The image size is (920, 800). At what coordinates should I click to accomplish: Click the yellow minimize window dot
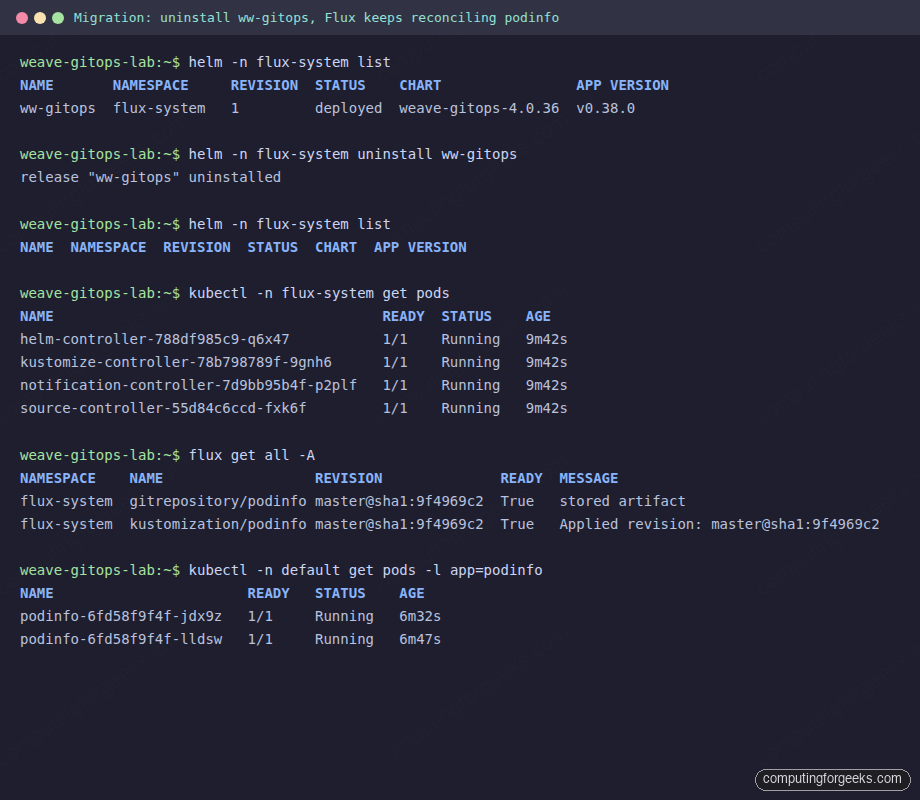click(x=40, y=18)
